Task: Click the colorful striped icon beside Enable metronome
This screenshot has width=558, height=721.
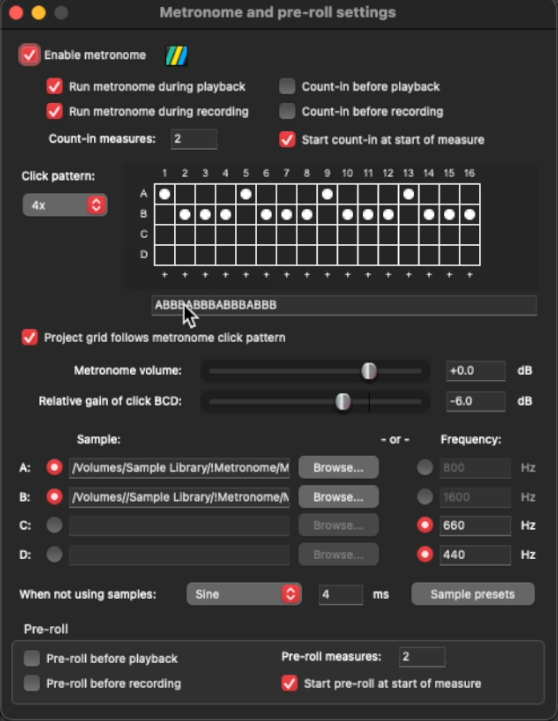Action: coord(177,56)
